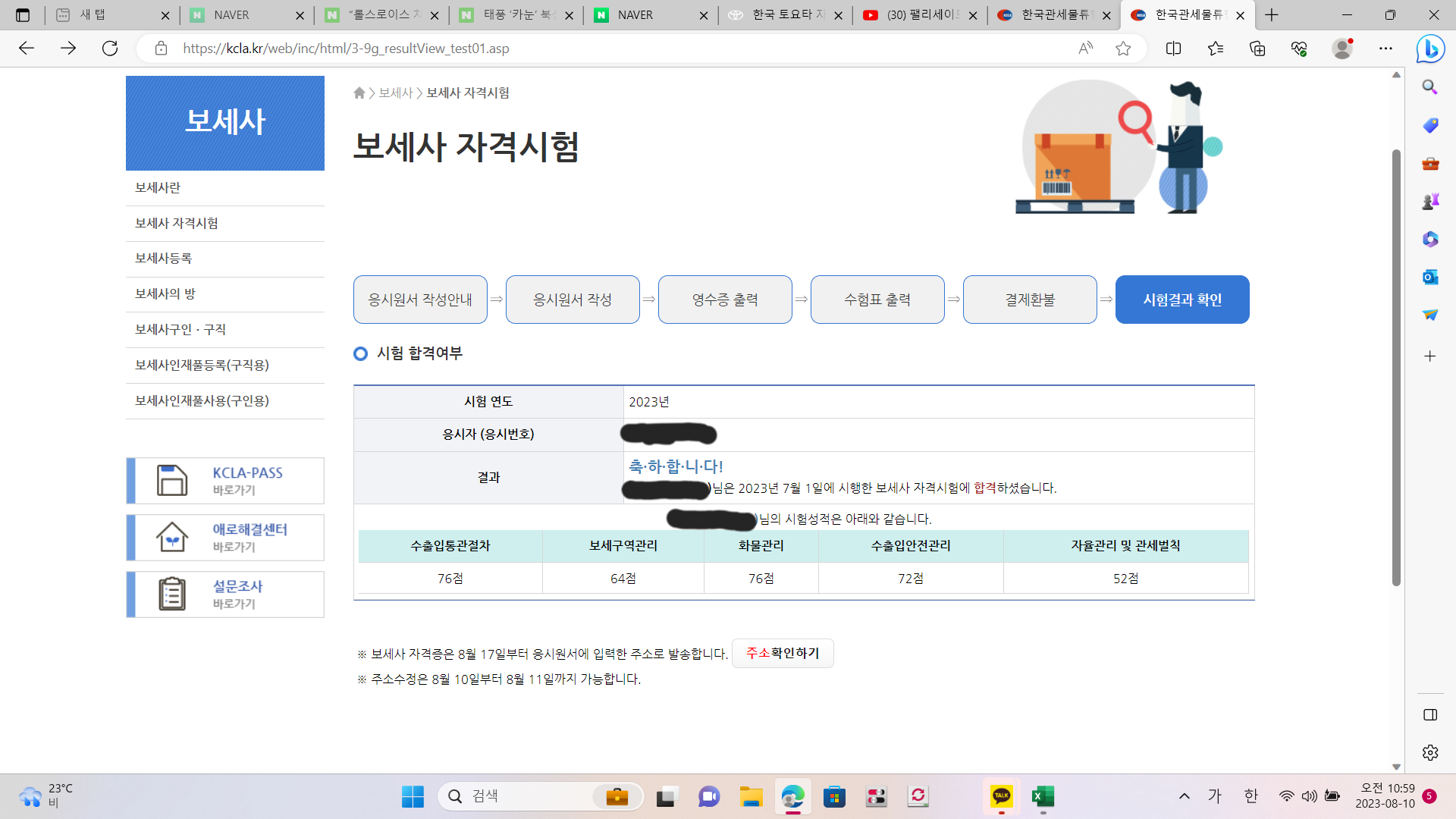This screenshot has width=1456, height=819.
Task: Click the 시험결과 확인 button
Action: tap(1182, 300)
